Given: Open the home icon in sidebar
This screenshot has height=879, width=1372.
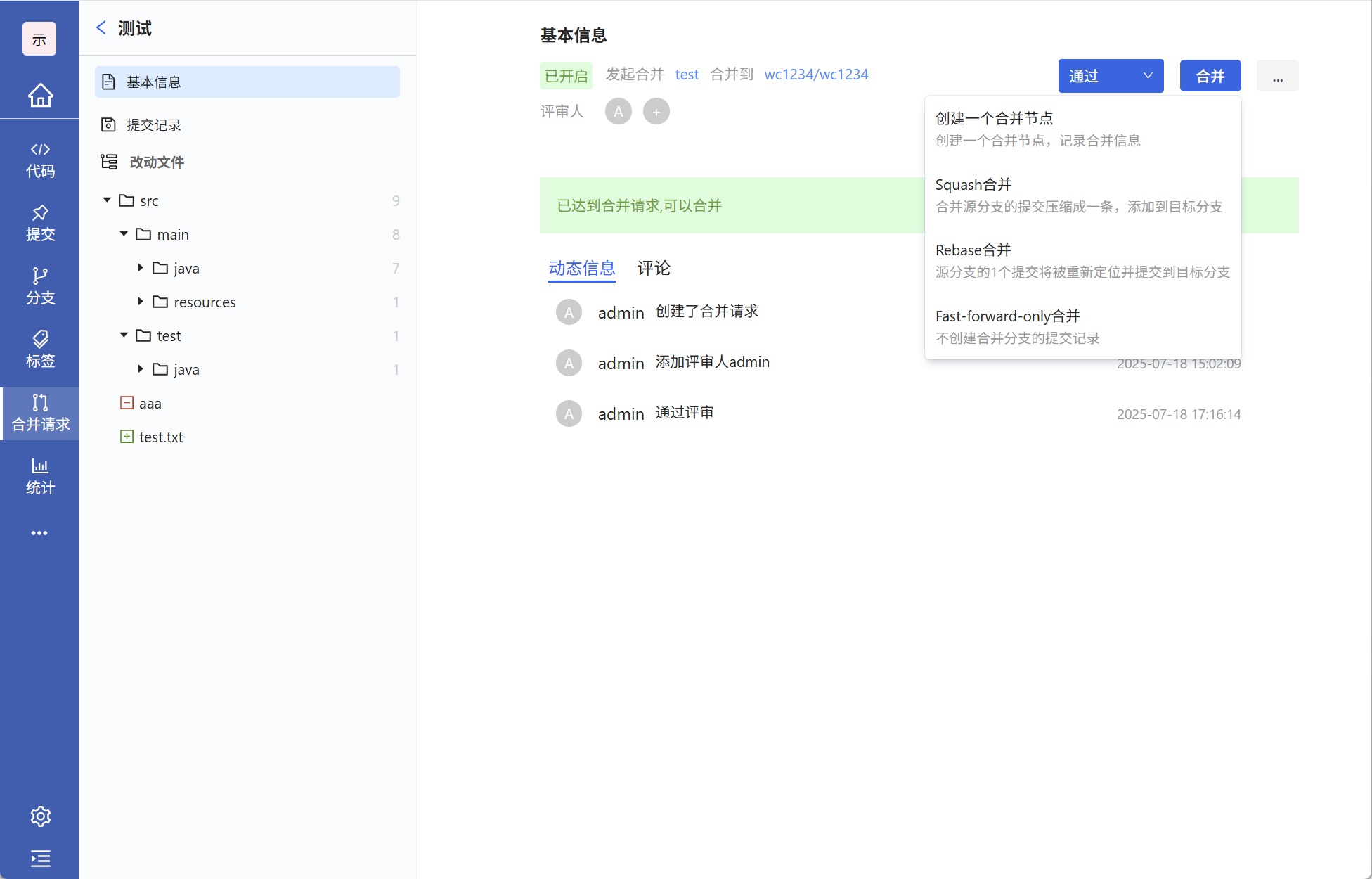Looking at the screenshot, I should tap(40, 95).
